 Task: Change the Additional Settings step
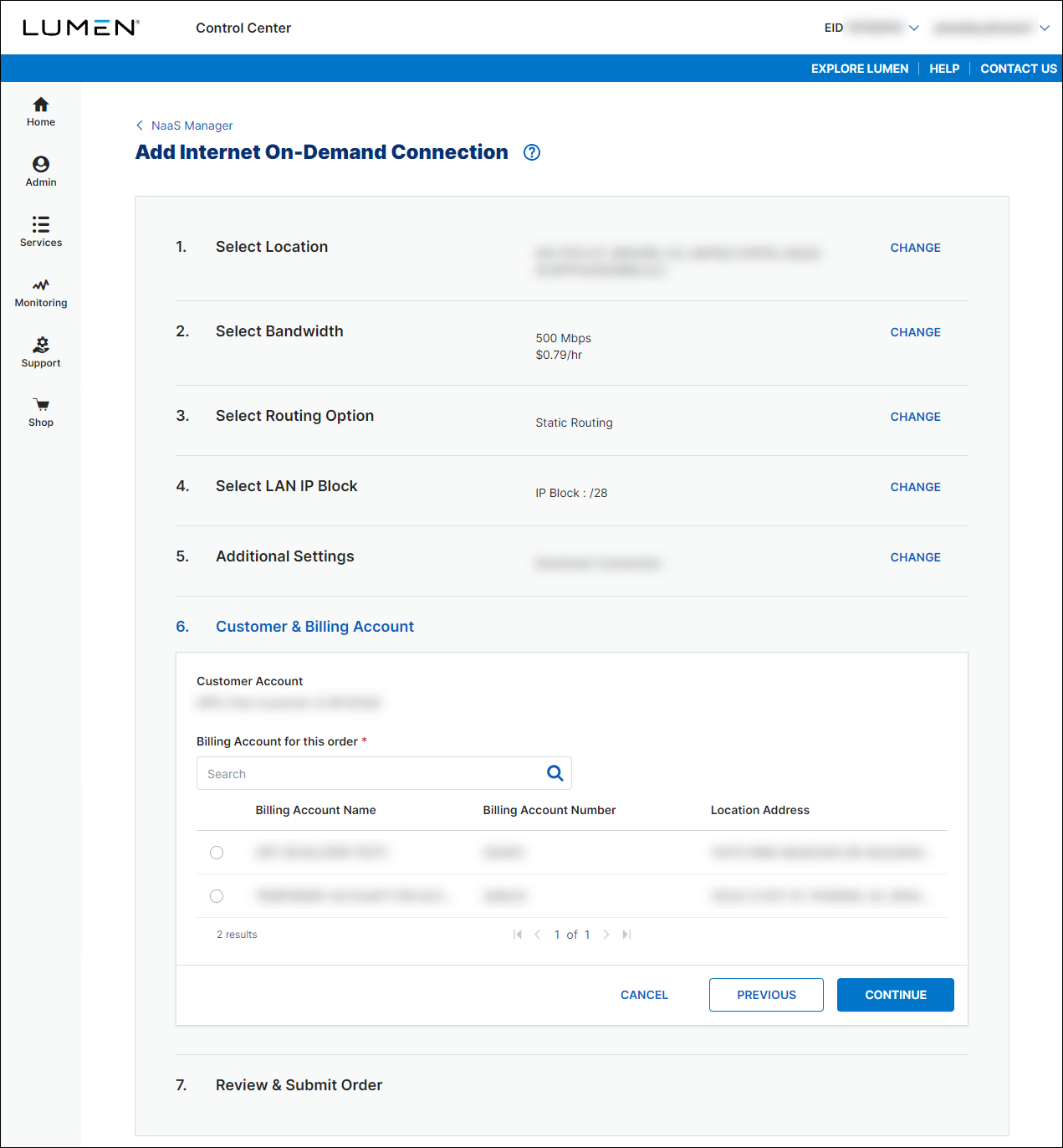coord(916,557)
